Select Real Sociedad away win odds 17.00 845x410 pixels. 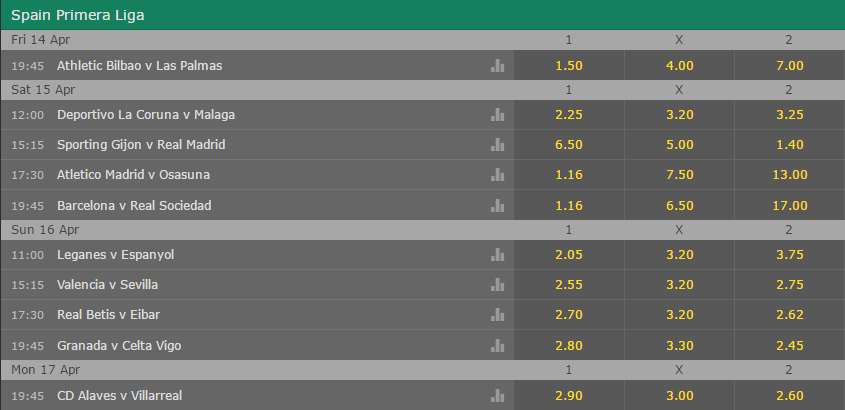(789, 205)
